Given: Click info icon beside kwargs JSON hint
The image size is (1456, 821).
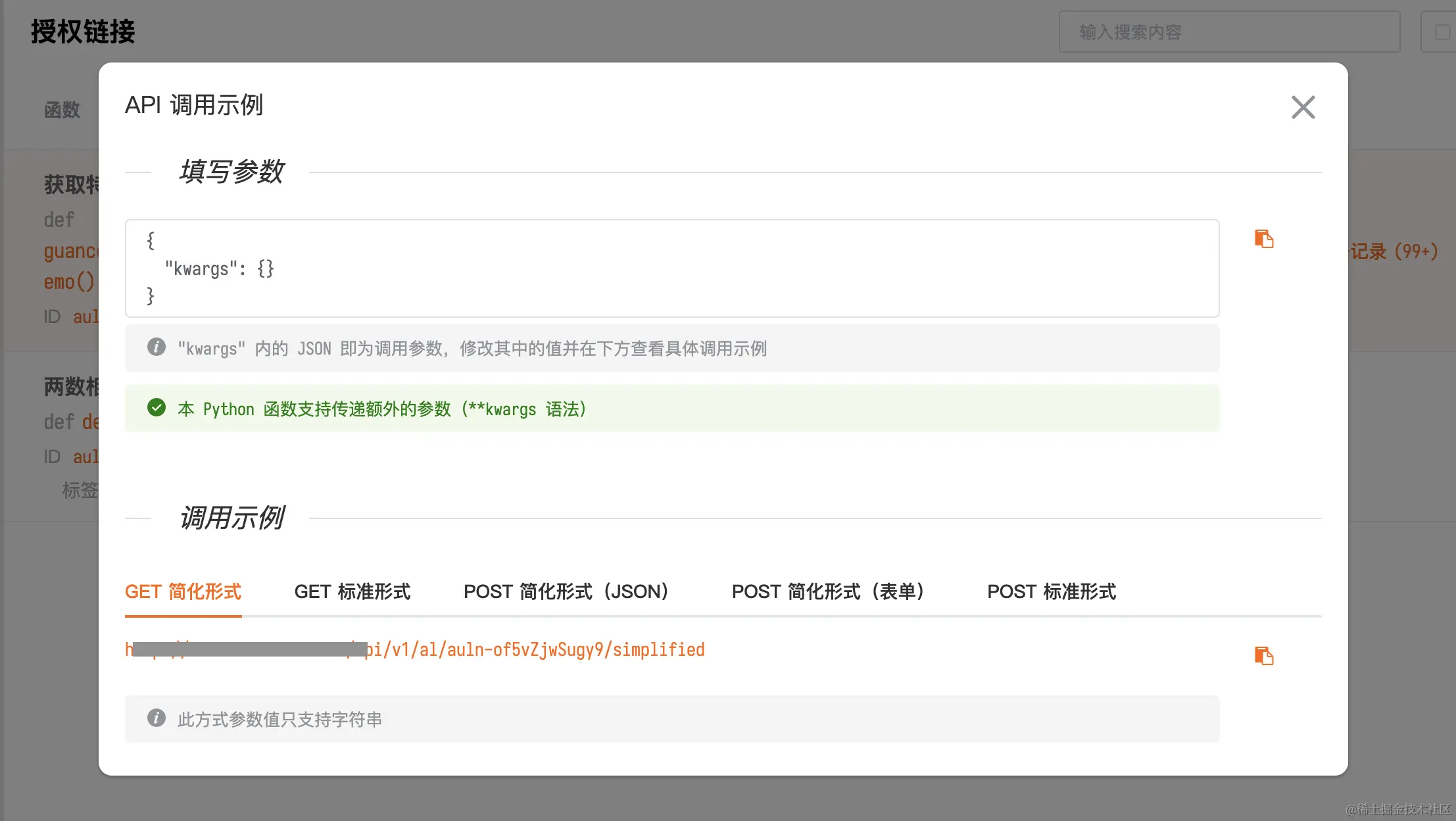Looking at the screenshot, I should [157, 347].
